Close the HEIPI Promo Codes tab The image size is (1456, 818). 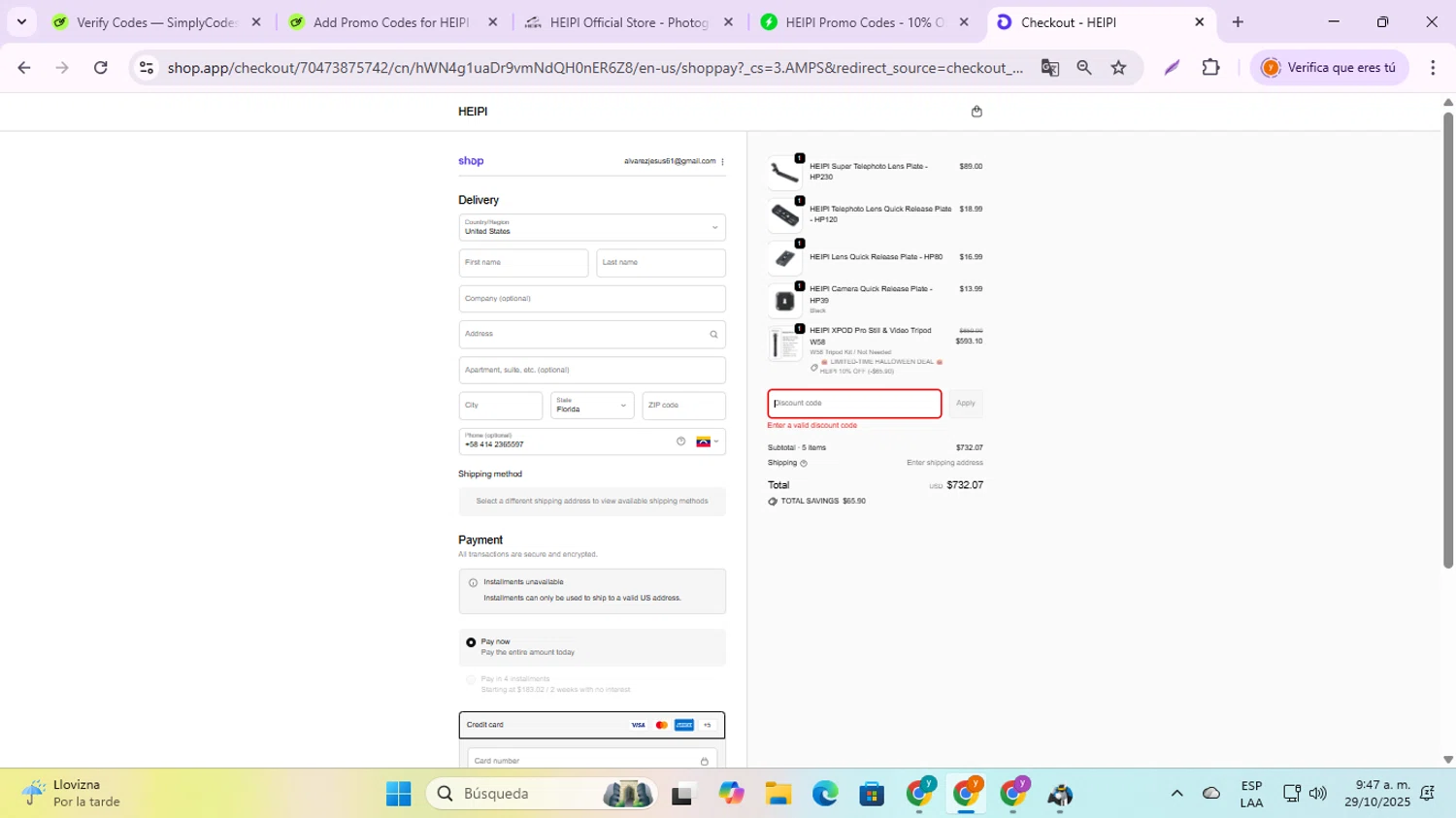963,21
